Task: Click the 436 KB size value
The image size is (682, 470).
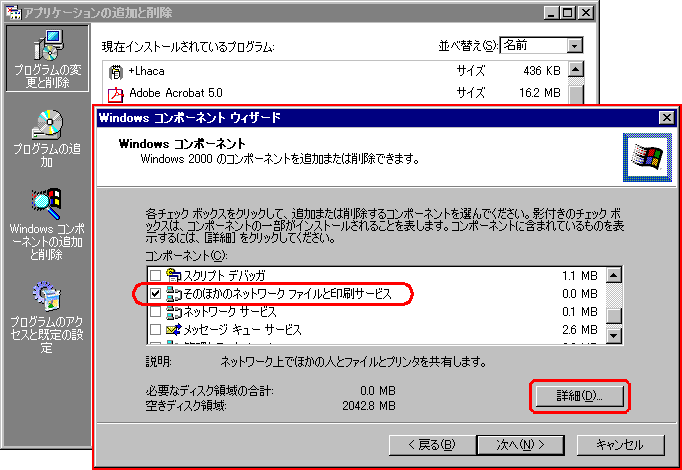Action: point(542,71)
